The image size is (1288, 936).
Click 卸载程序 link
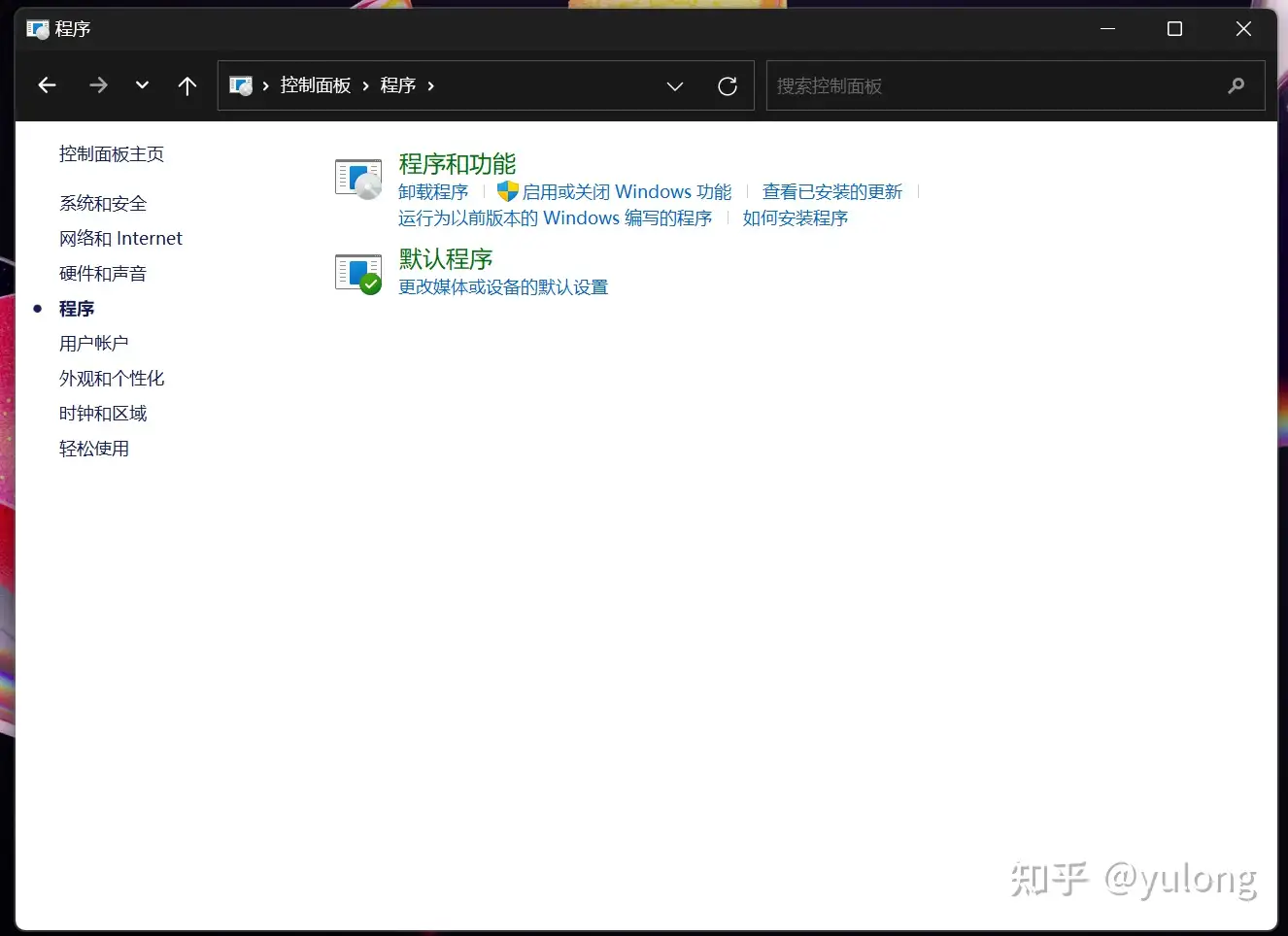coord(433,191)
